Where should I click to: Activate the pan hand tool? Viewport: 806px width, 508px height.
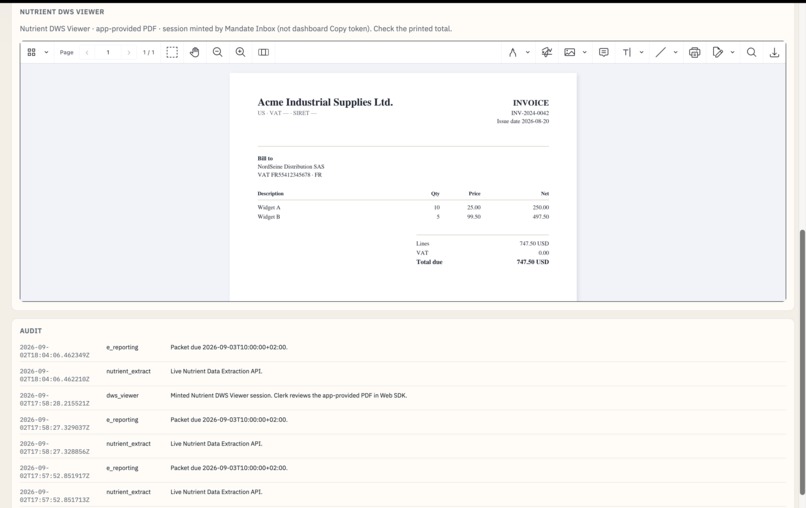click(x=194, y=52)
